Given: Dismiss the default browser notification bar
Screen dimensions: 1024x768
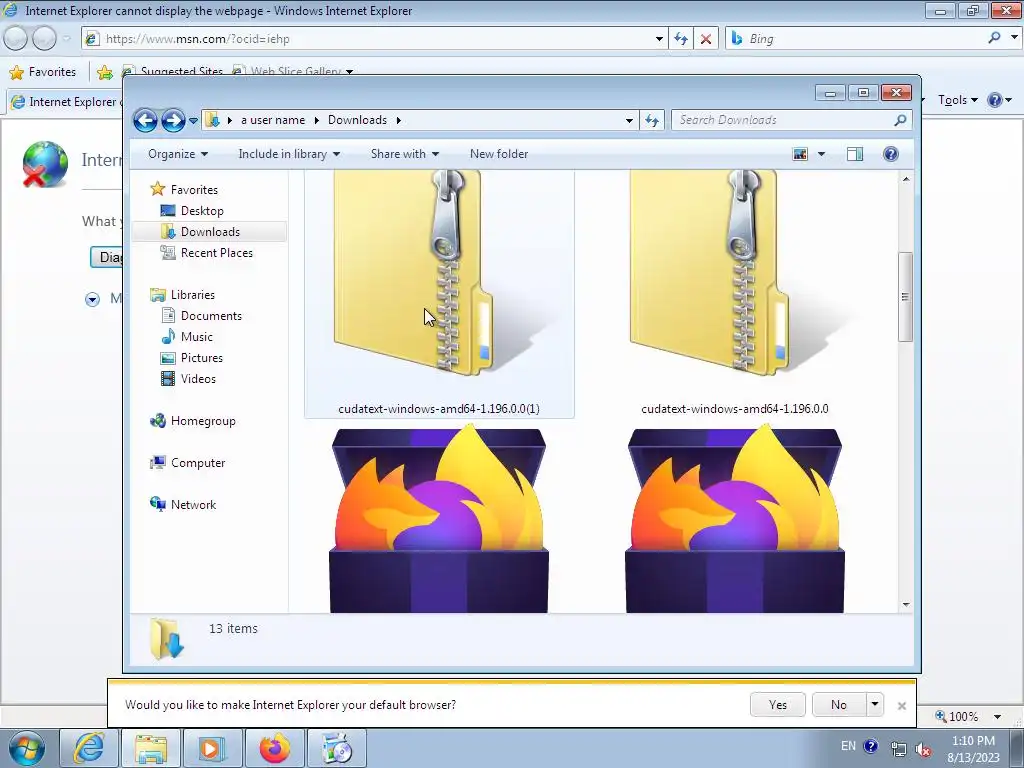Looking at the screenshot, I should coord(902,705).
